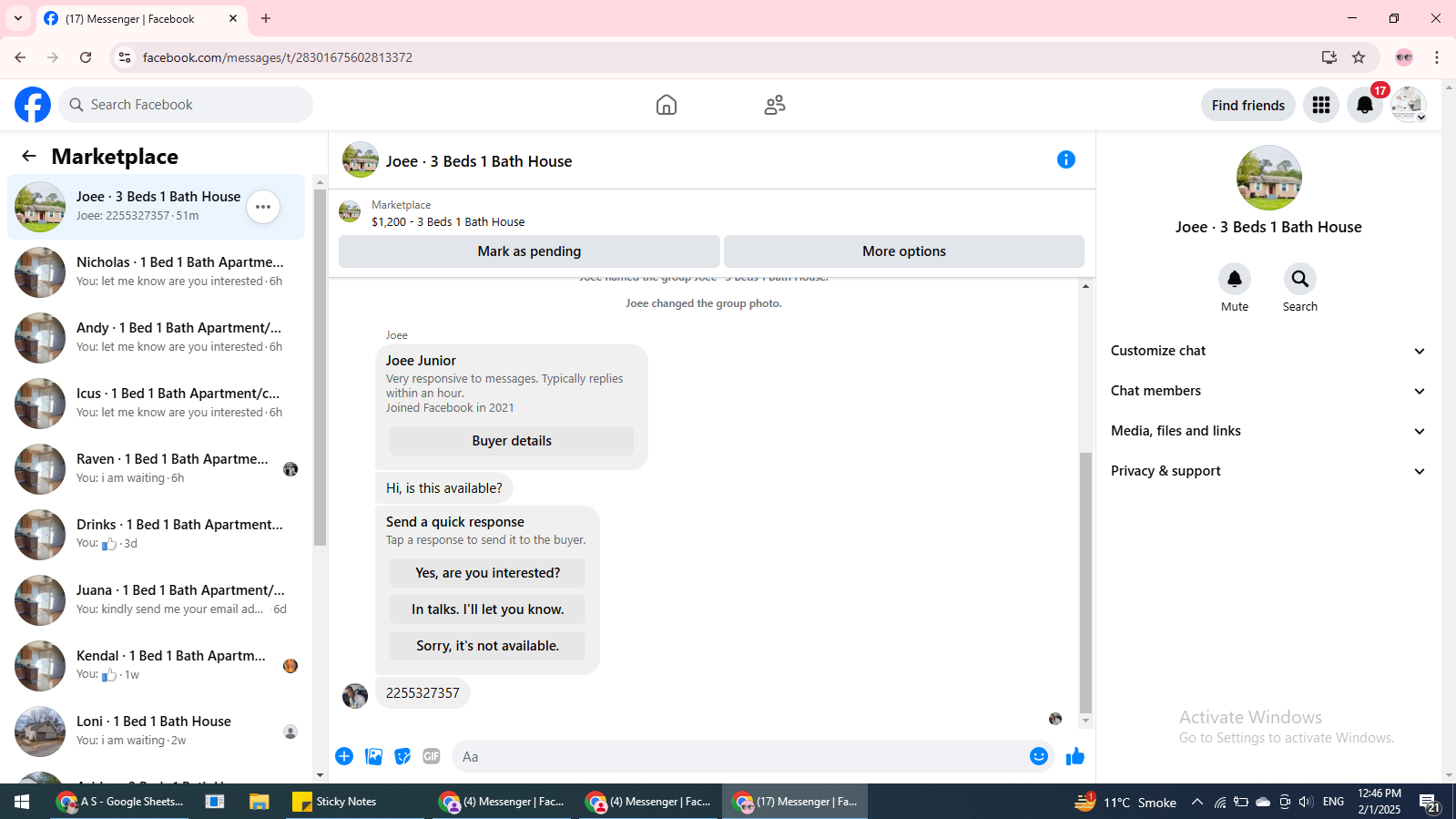
Task: Click the browser address bar URL
Action: [x=278, y=57]
